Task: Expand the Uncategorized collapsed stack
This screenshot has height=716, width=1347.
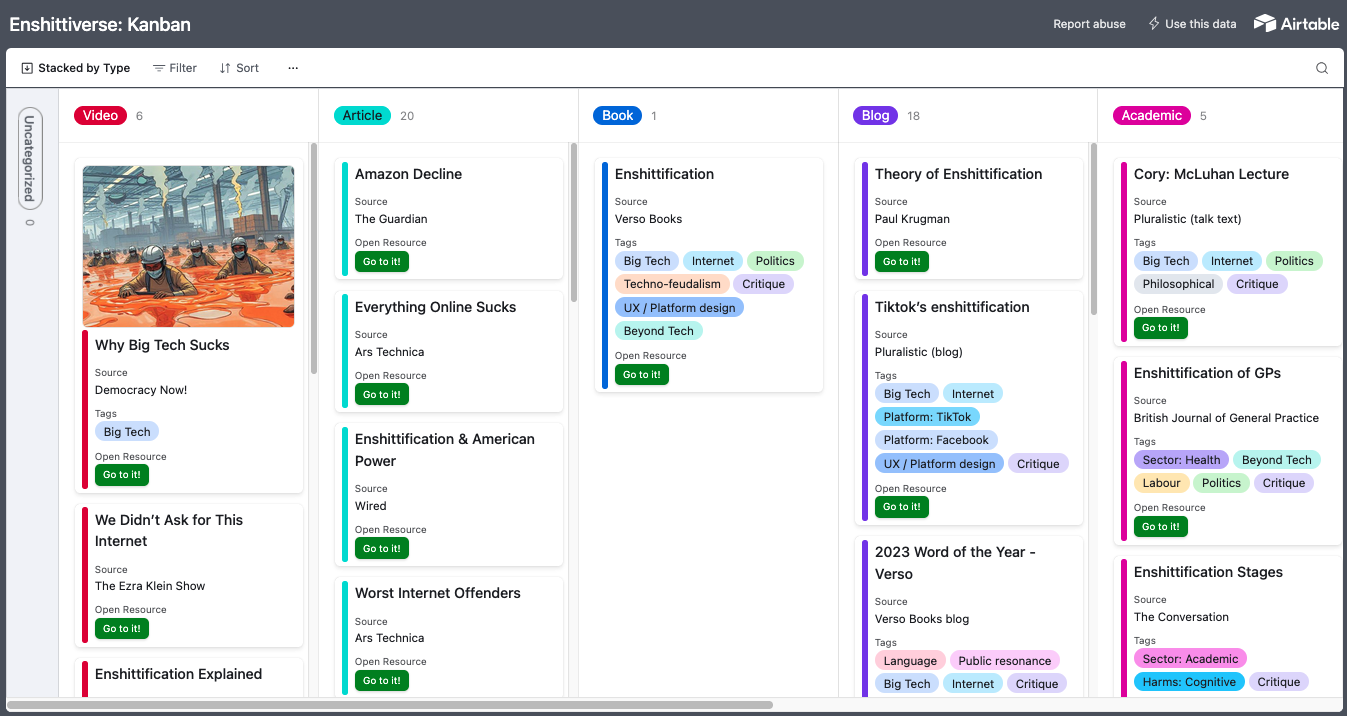Action: (30, 158)
